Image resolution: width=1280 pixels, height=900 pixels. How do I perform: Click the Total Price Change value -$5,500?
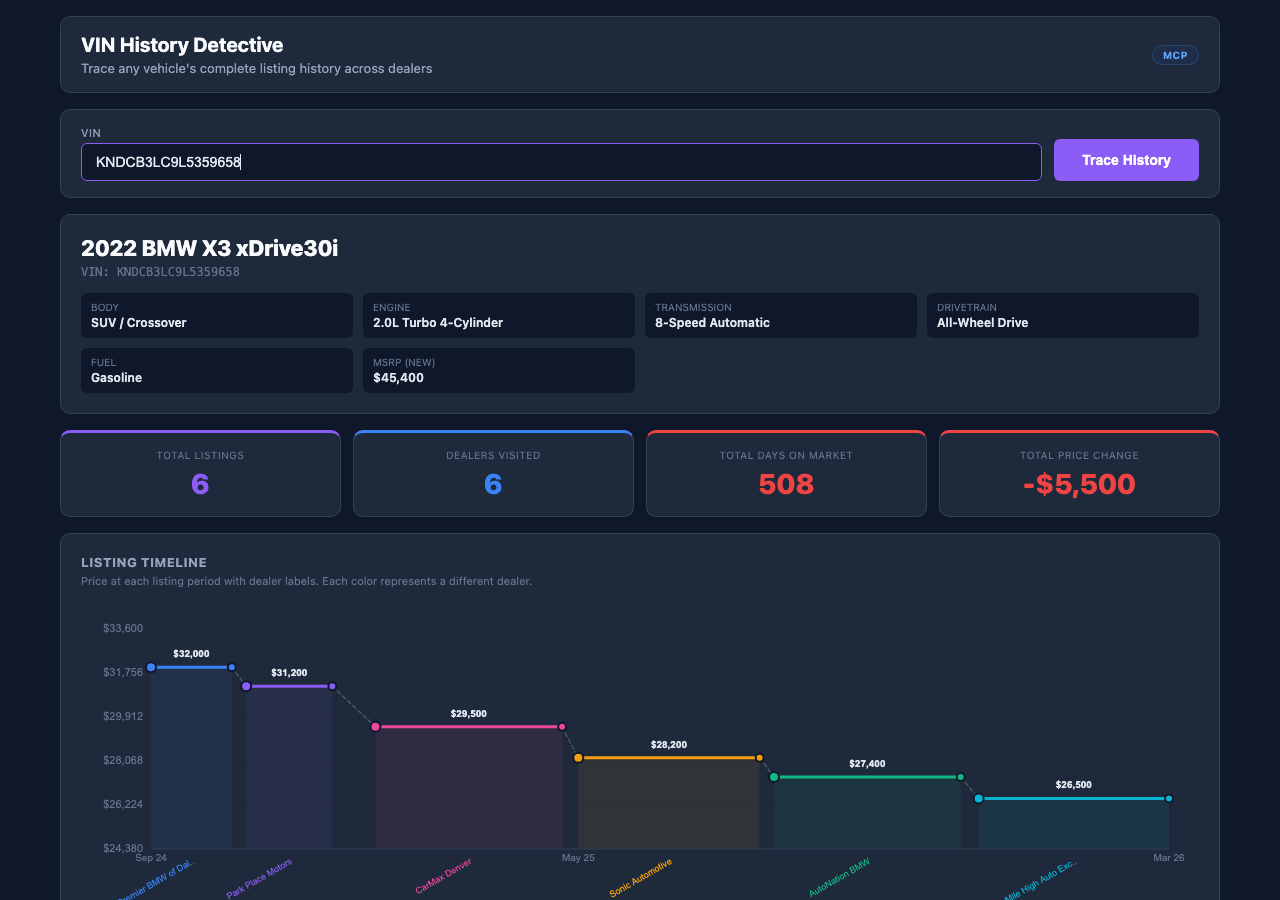pos(1079,484)
